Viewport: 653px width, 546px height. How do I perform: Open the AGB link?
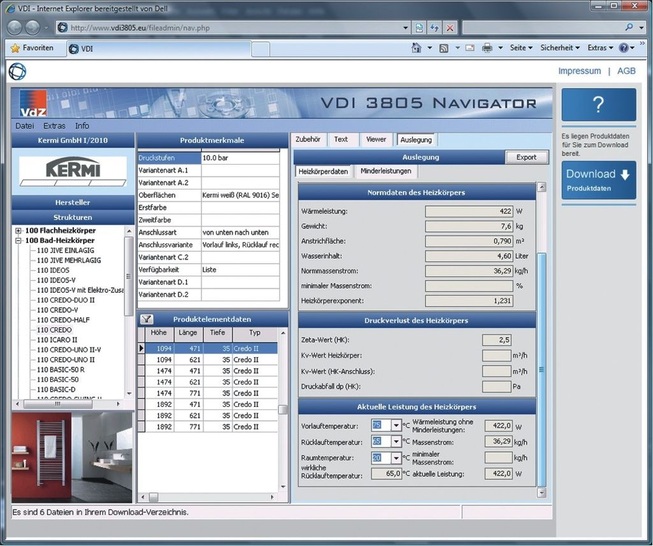626,71
